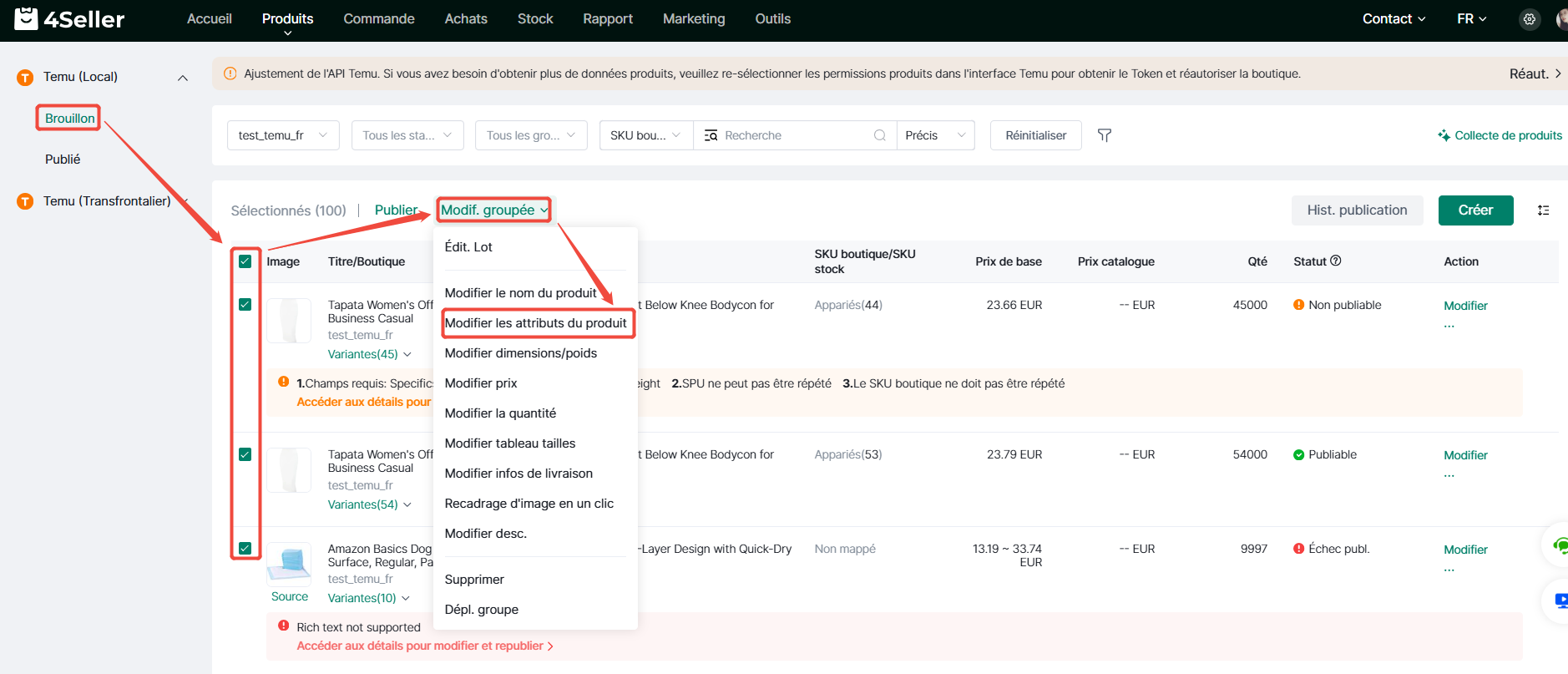
Task: Open the Produits top menu
Action: tap(287, 19)
